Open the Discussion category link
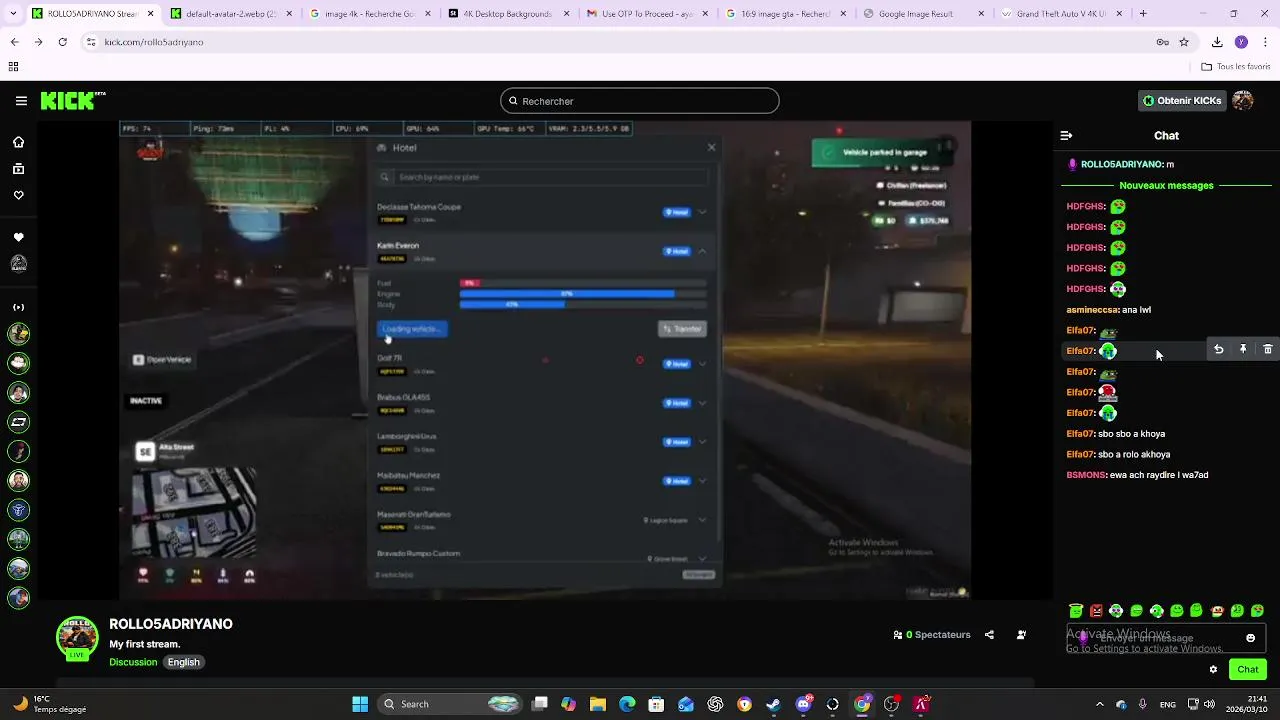This screenshot has width=1280, height=720. [x=133, y=662]
